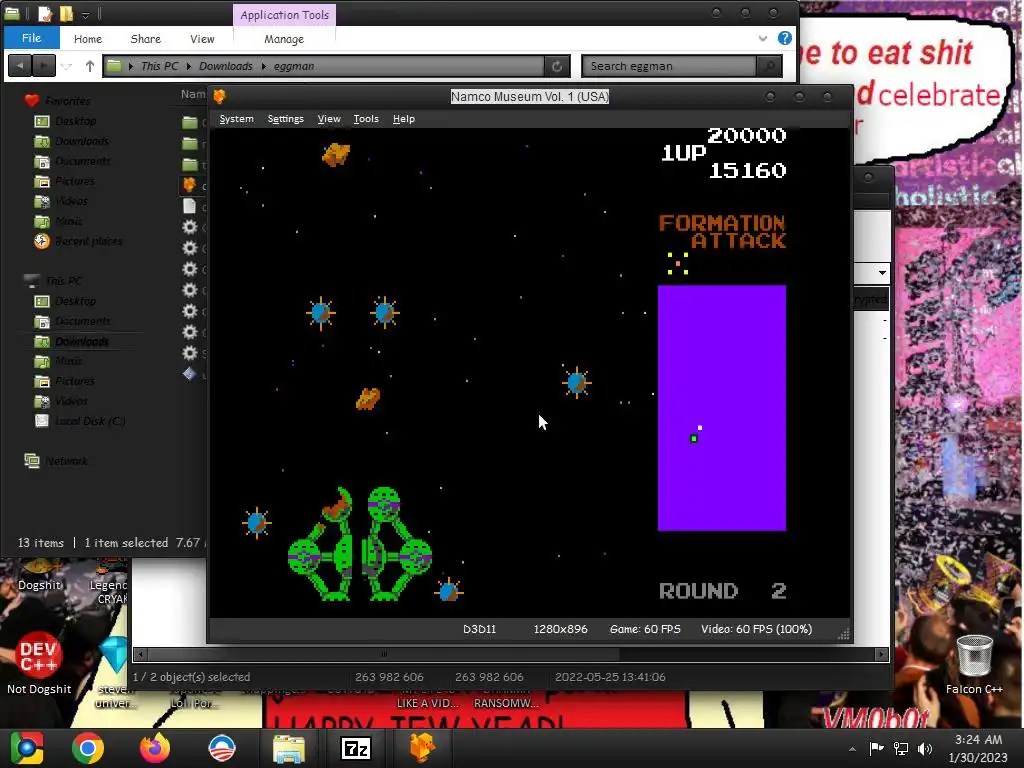Open the Dev-C++ Not Dogshit desktop shortcut
This screenshot has height=768, width=1024.
pyautogui.click(x=39, y=663)
